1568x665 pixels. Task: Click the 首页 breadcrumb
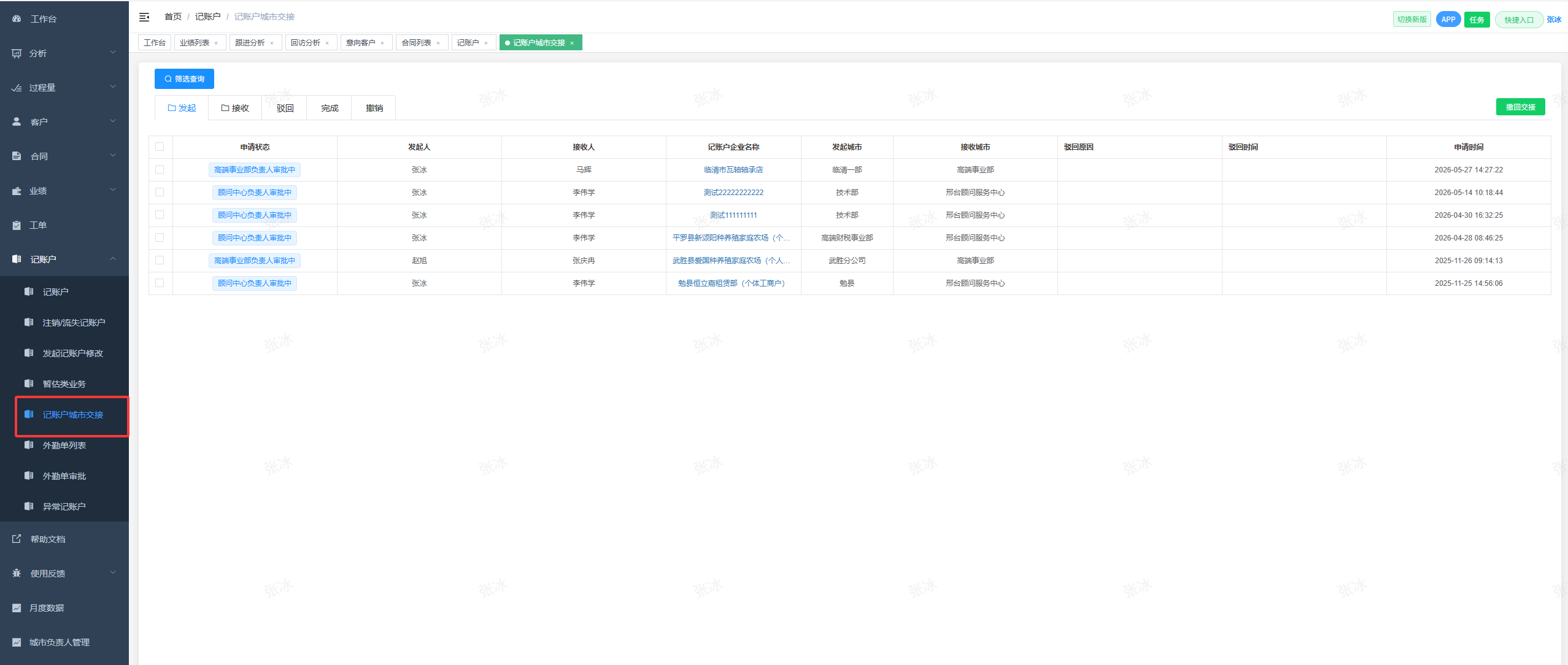pos(173,17)
